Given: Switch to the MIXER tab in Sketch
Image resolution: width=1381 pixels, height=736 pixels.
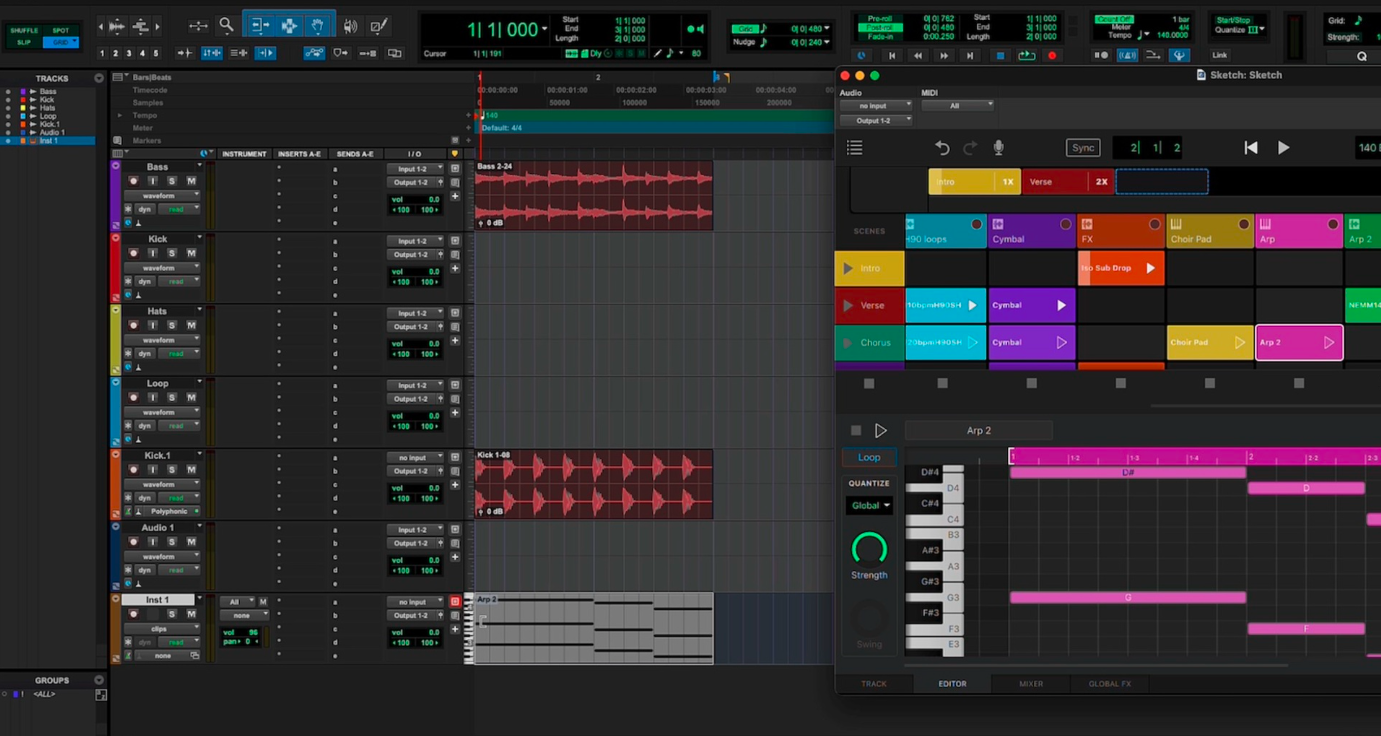Looking at the screenshot, I should 1031,684.
